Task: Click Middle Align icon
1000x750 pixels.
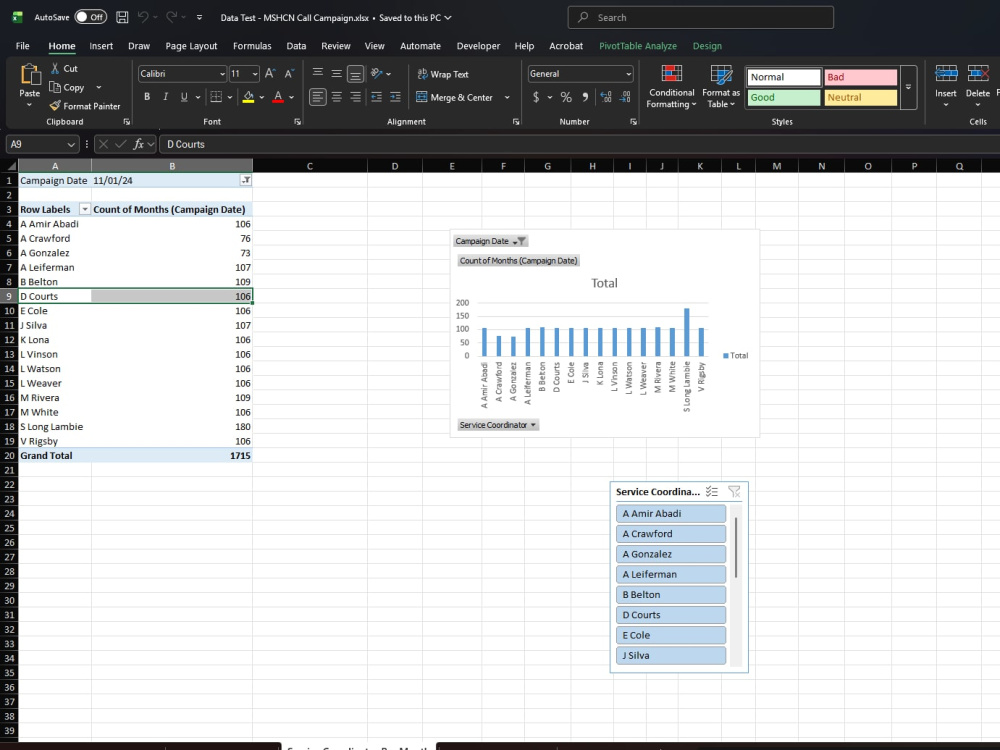Action: [336, 73]
